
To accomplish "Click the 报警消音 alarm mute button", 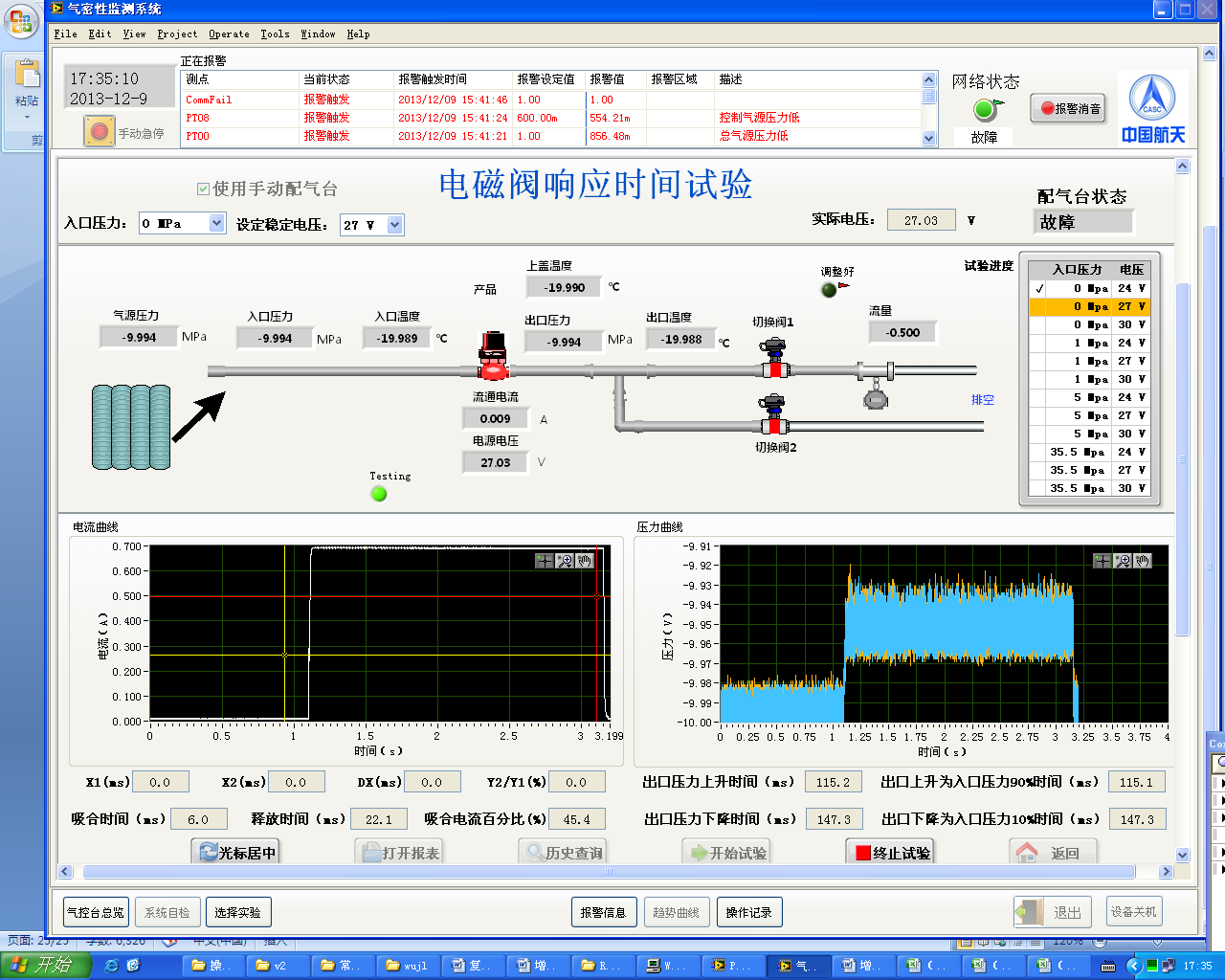I will coord(1069,109).
